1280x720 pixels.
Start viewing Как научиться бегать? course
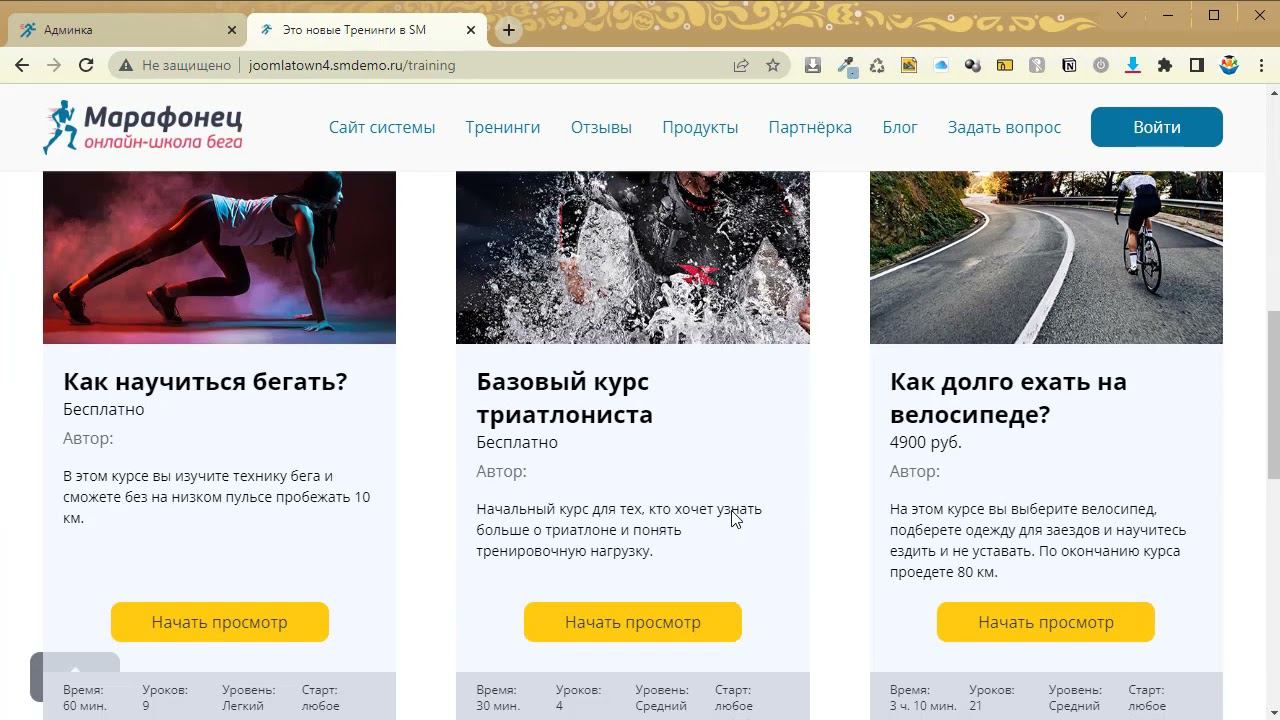(x=219, y=622)
